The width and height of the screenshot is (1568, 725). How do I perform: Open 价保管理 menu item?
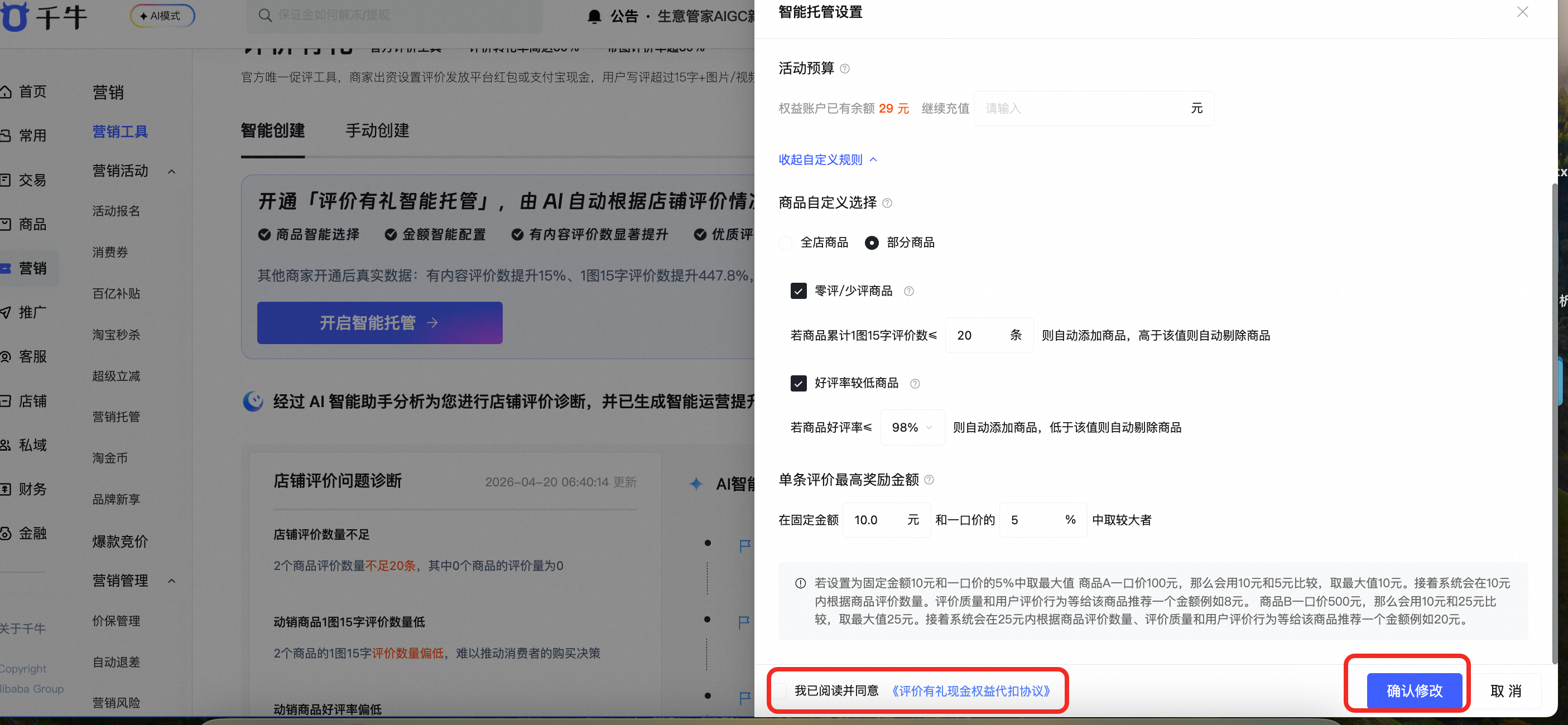(116, 621)
